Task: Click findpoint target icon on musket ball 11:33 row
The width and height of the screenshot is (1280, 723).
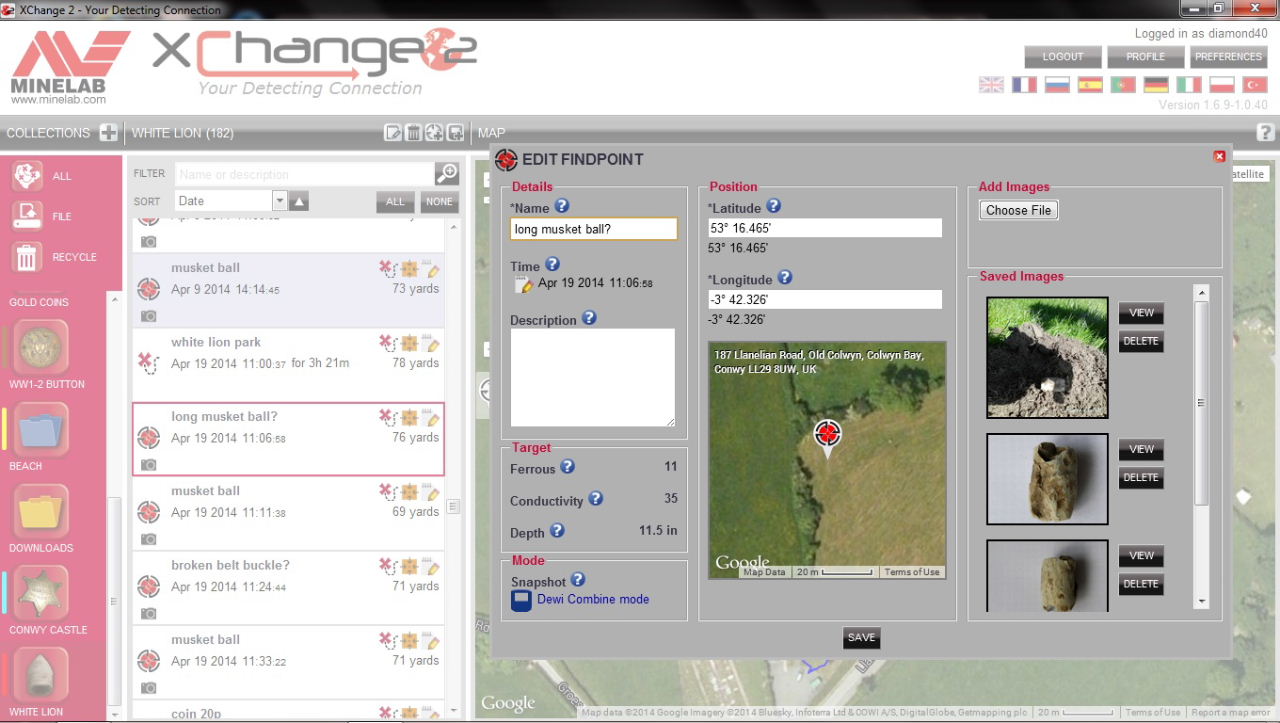Action: point(148,660)
